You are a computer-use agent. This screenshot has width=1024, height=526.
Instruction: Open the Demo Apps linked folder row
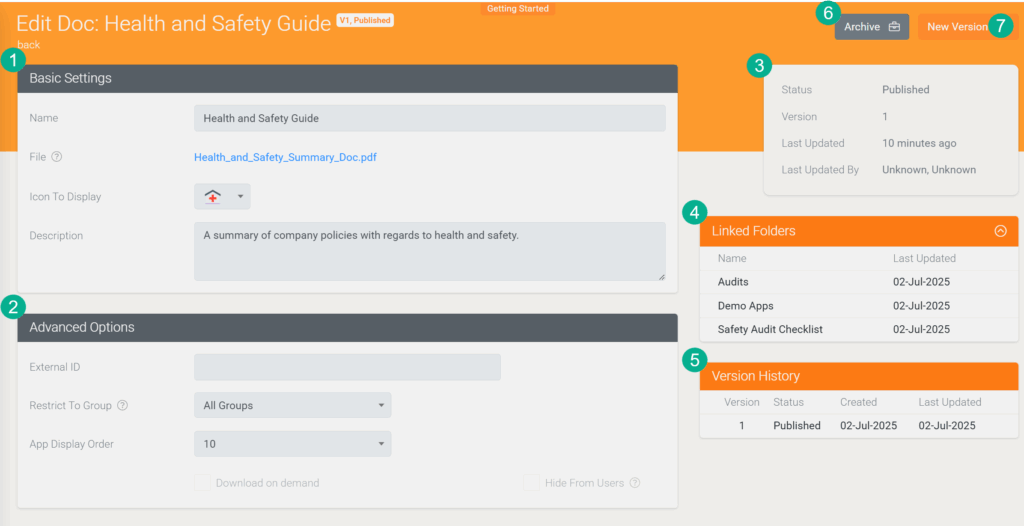[859, 306]
